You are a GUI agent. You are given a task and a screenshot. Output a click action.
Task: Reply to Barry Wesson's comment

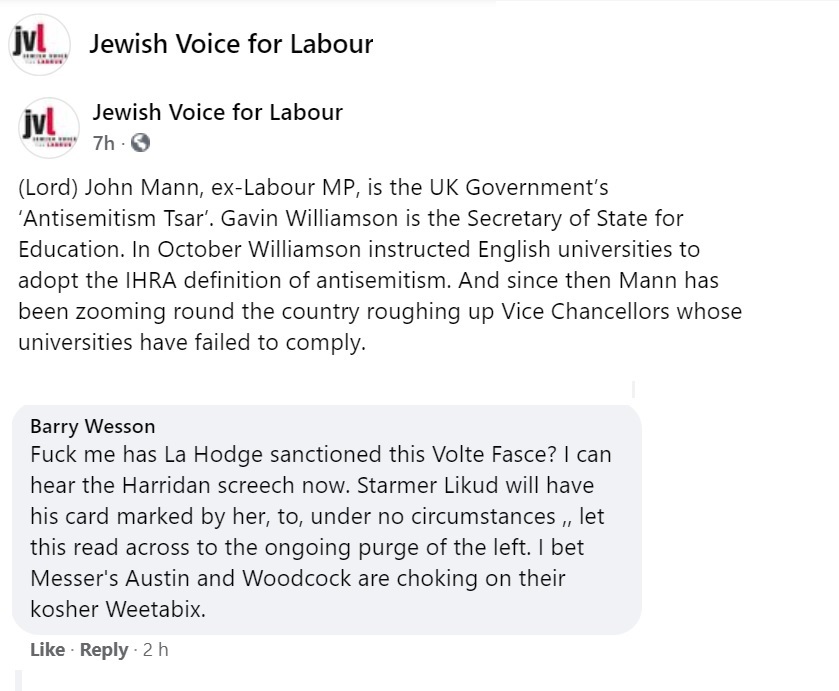[x=104, y=650]
